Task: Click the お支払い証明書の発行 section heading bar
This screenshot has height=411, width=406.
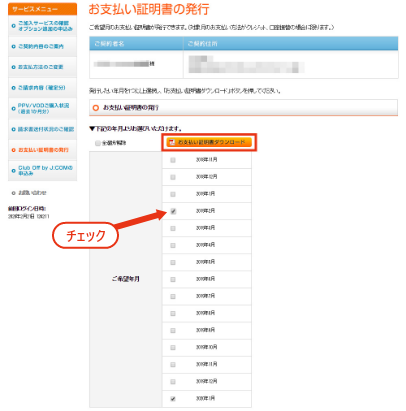Action: [243, 108]
